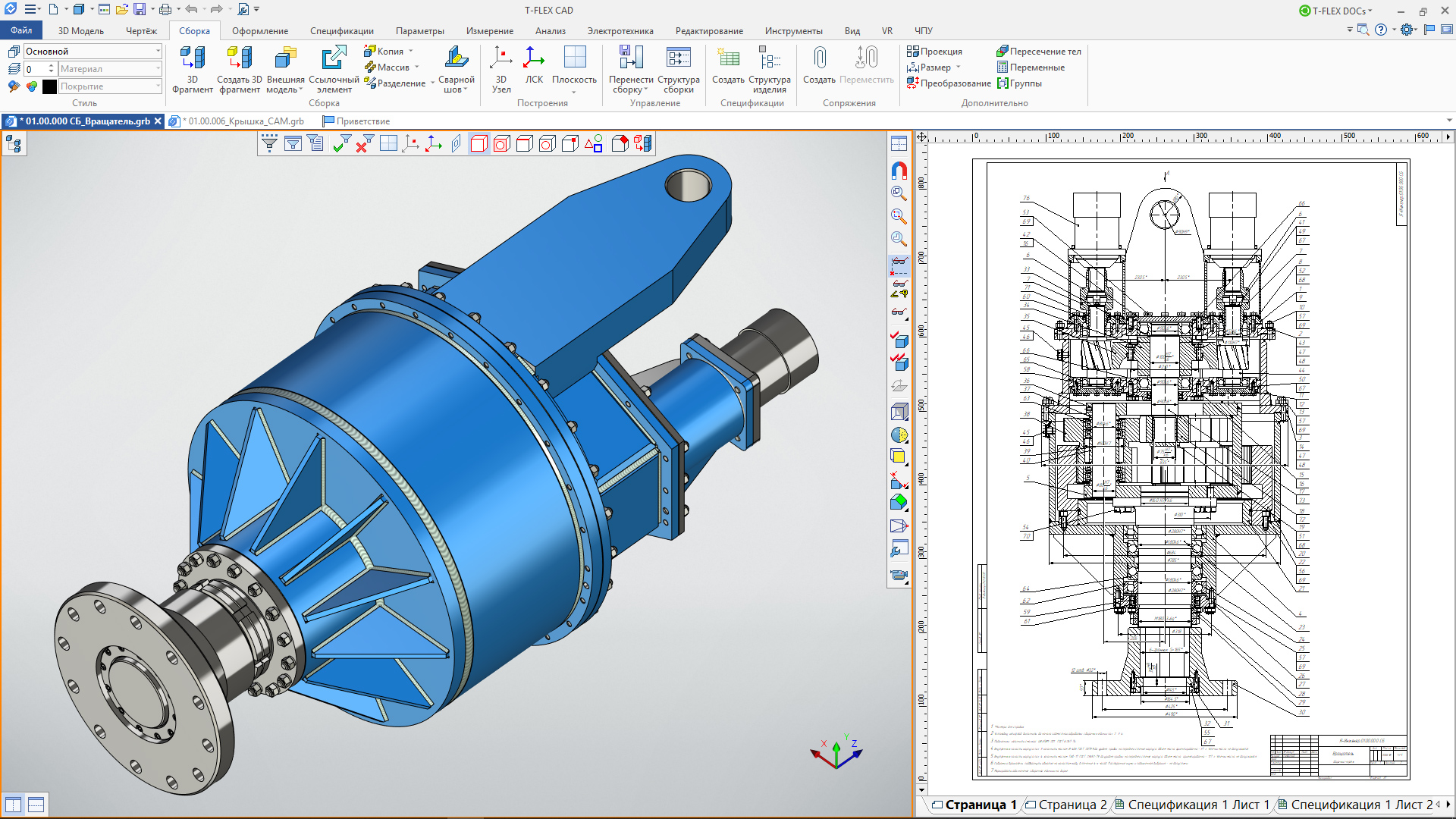Image resolution: width=1456 pixels, height=819 pixels.
Task: Click the black color swatch in Стиль
Action: pos(49,86)
